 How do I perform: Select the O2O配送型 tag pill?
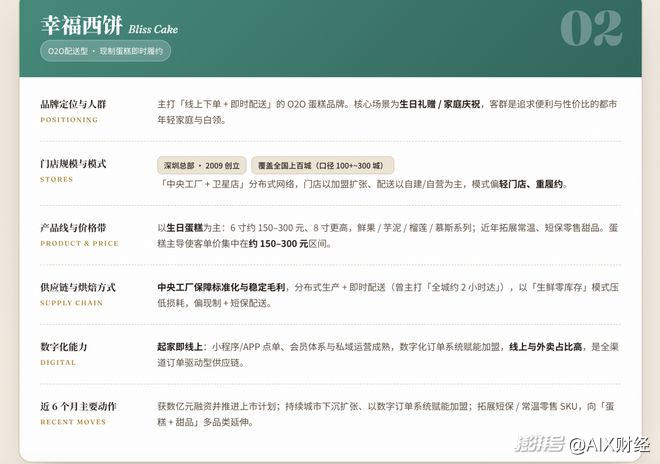[105, 51]
